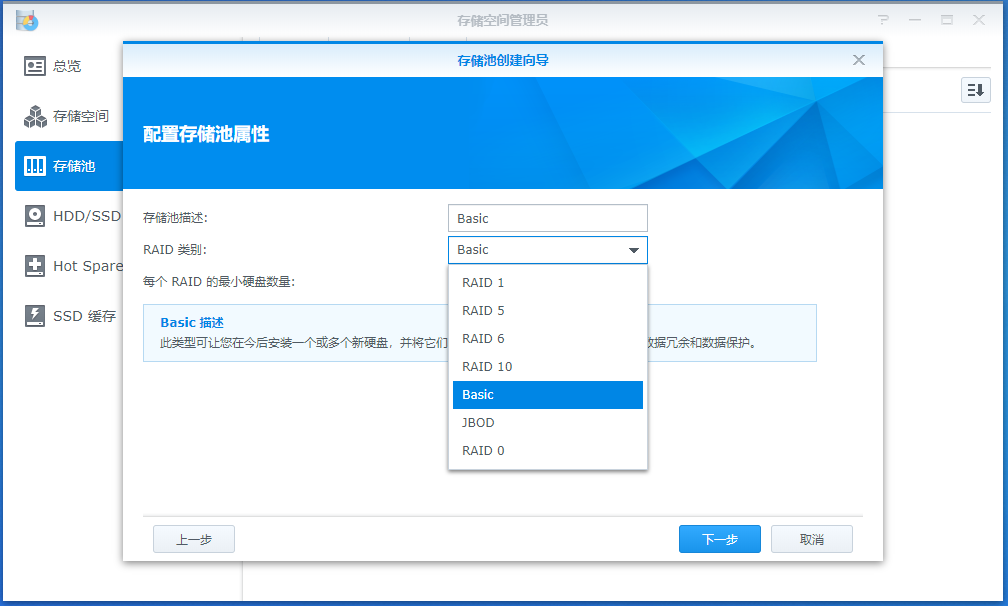Select the RAID 1 list entry
Viewport: 1008px width, 606px height.
[x=485, y=282]
